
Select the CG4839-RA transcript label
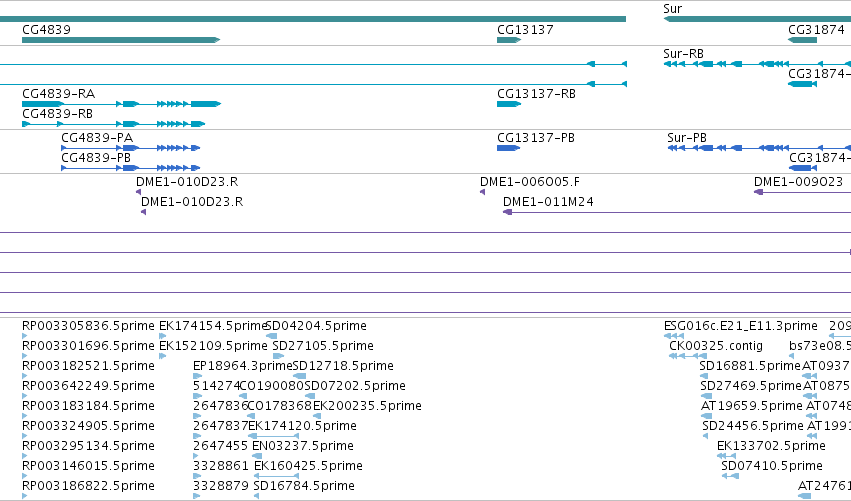tap(59, 94)
